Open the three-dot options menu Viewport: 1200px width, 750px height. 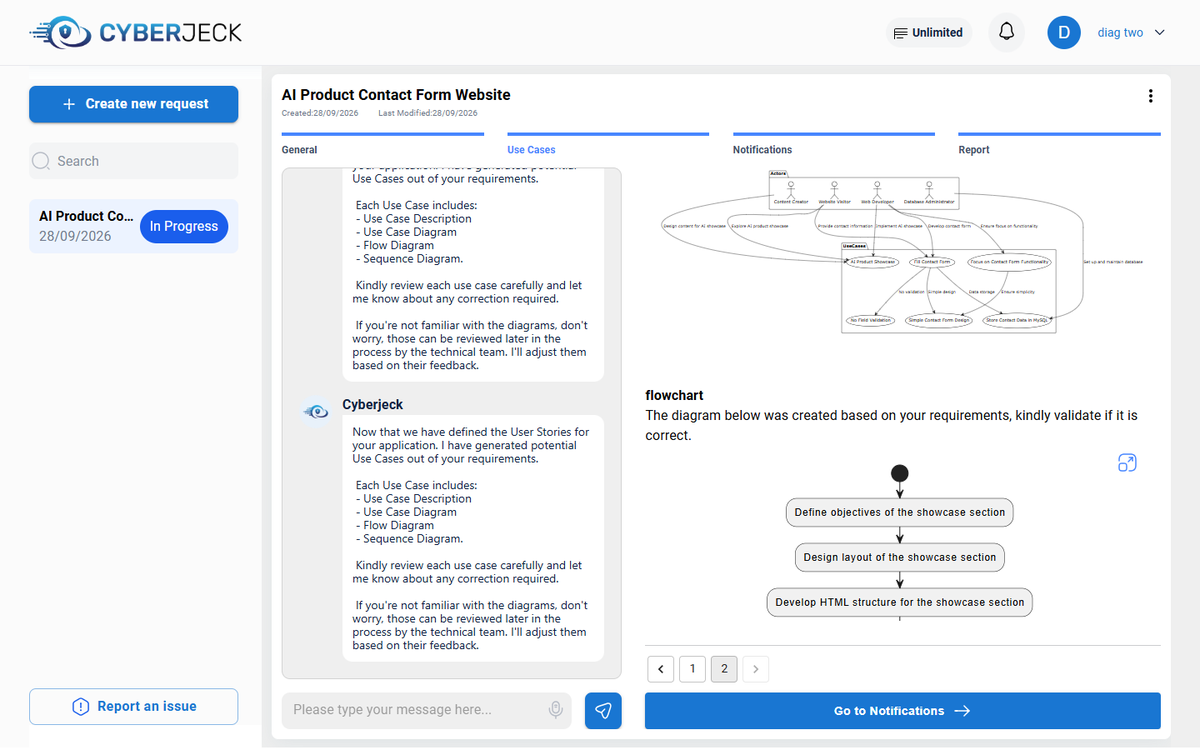tap(1150, 96)
